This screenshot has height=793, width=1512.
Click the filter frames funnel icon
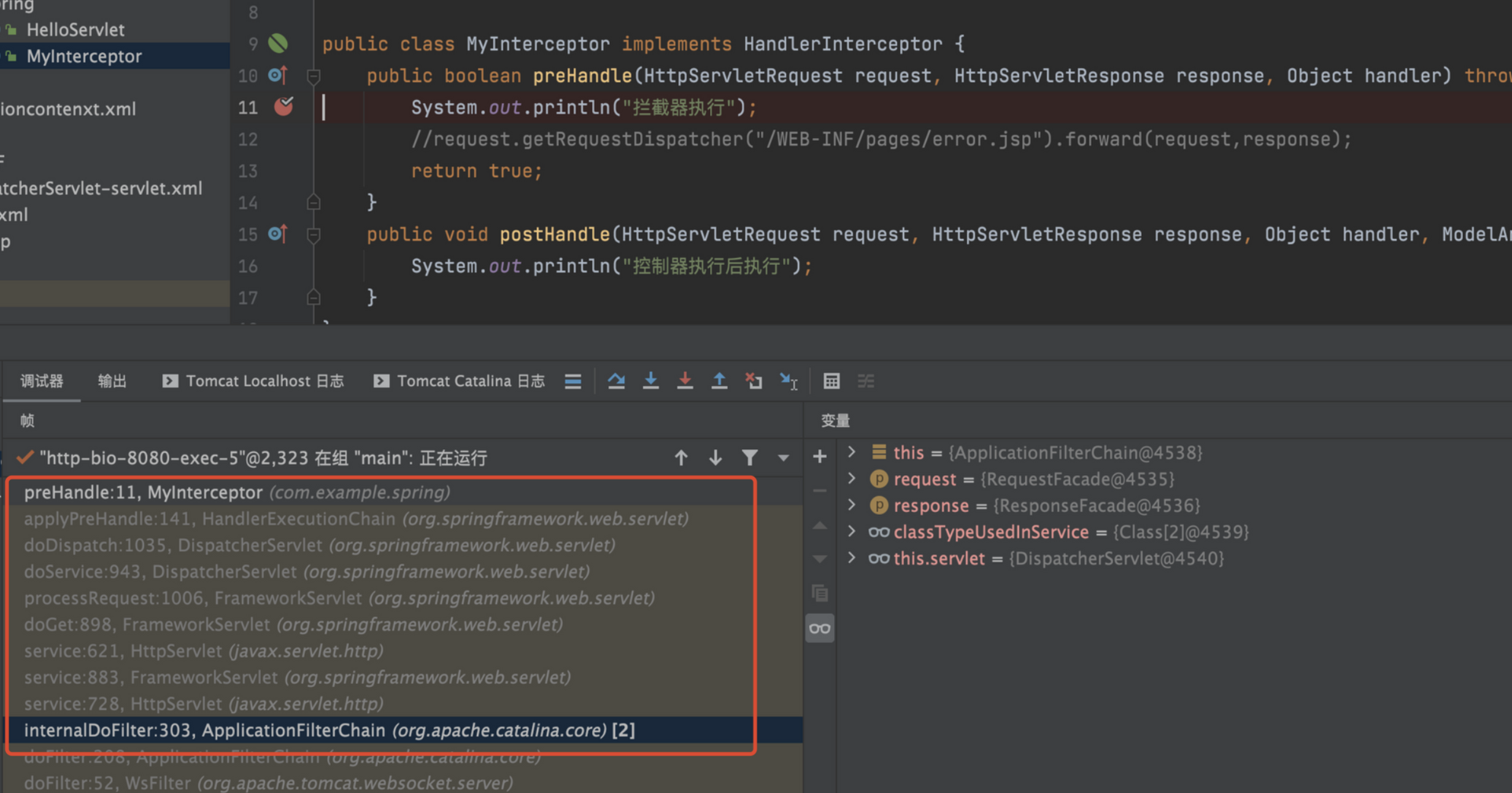tap(749, 458)
